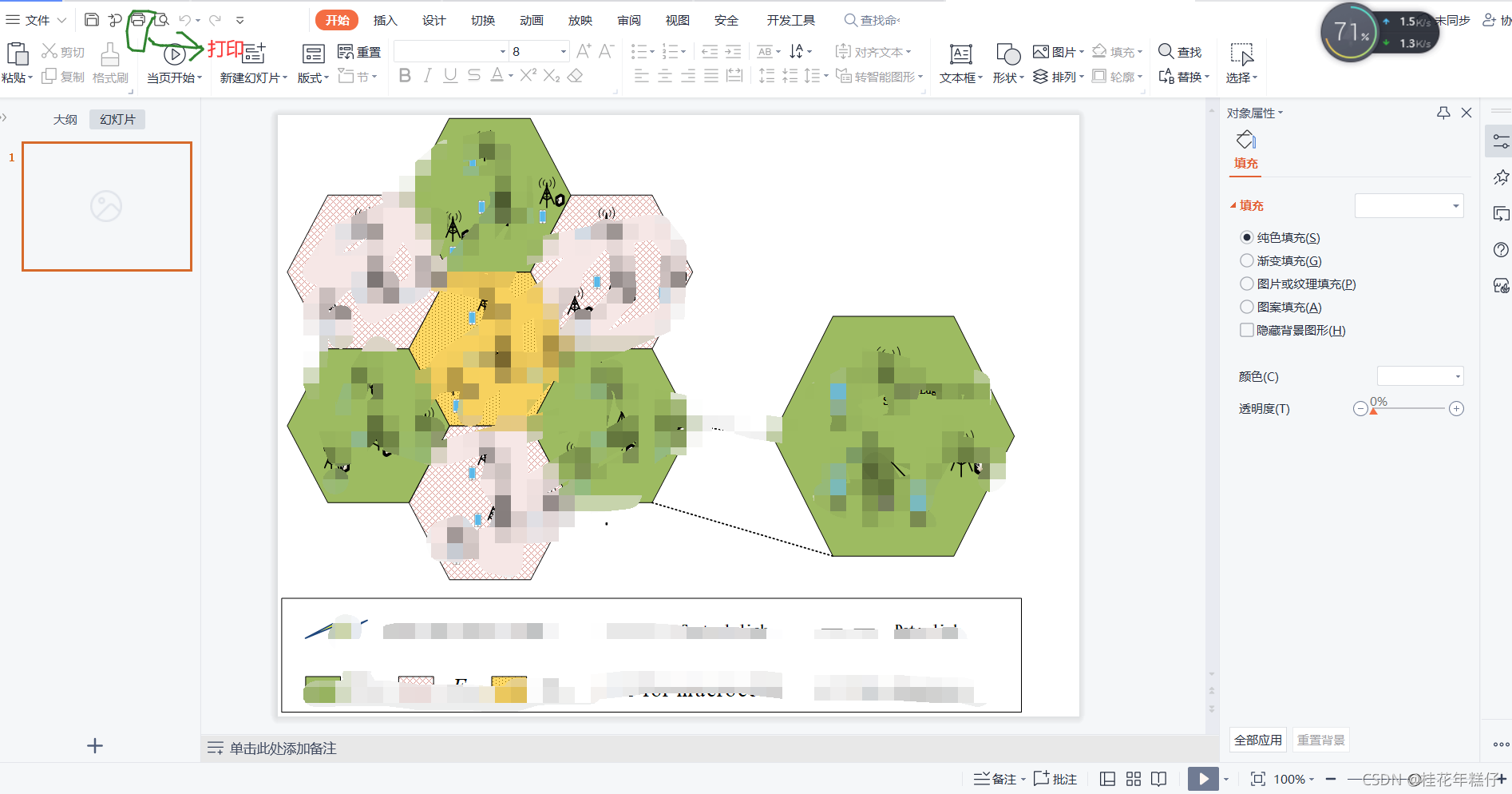1512x794 pixels.
Task: Open the Color (颜色) dropdown
Action: [x=1420, y=376]
